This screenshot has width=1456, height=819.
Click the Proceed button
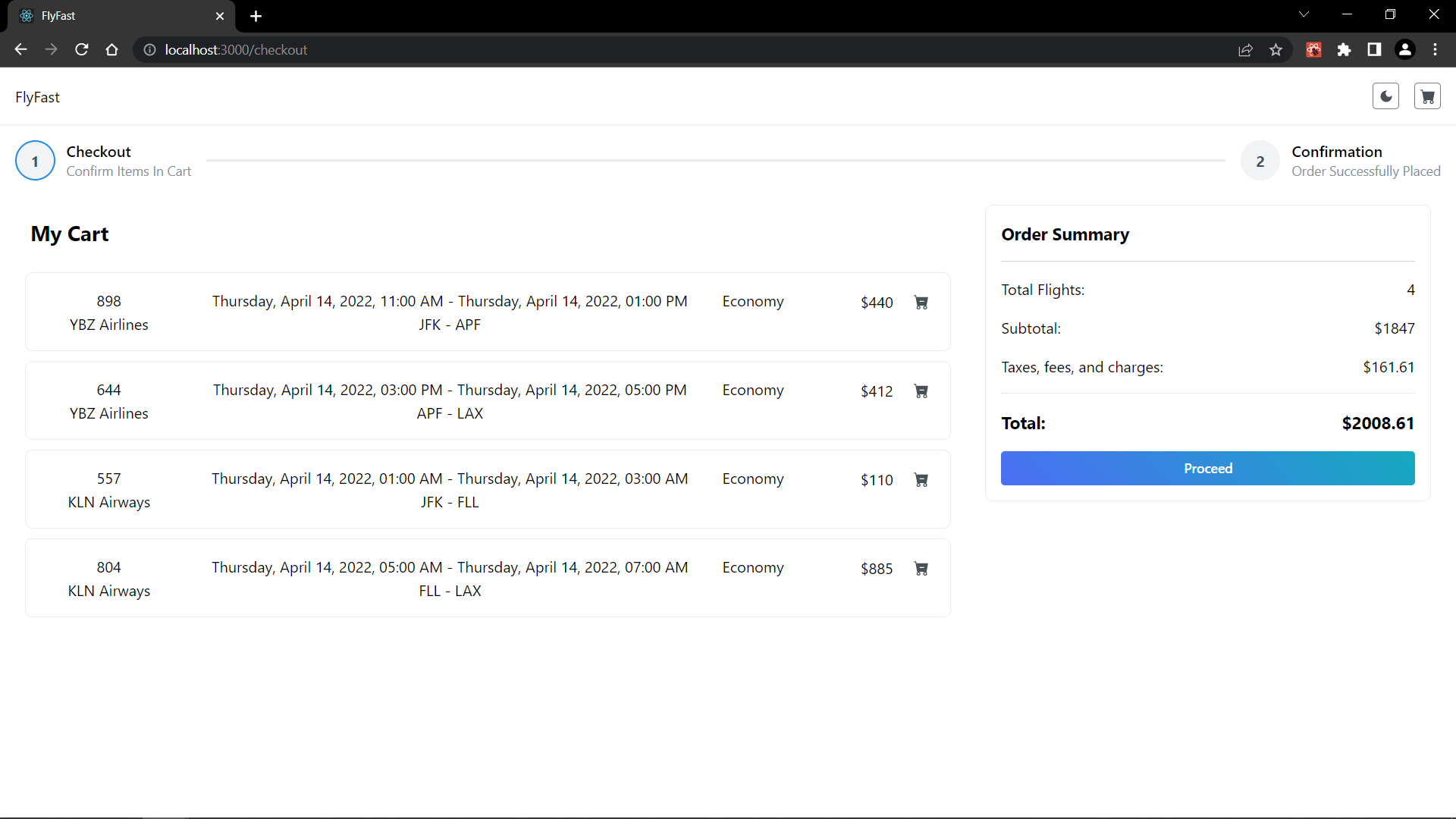[1207, 469]
